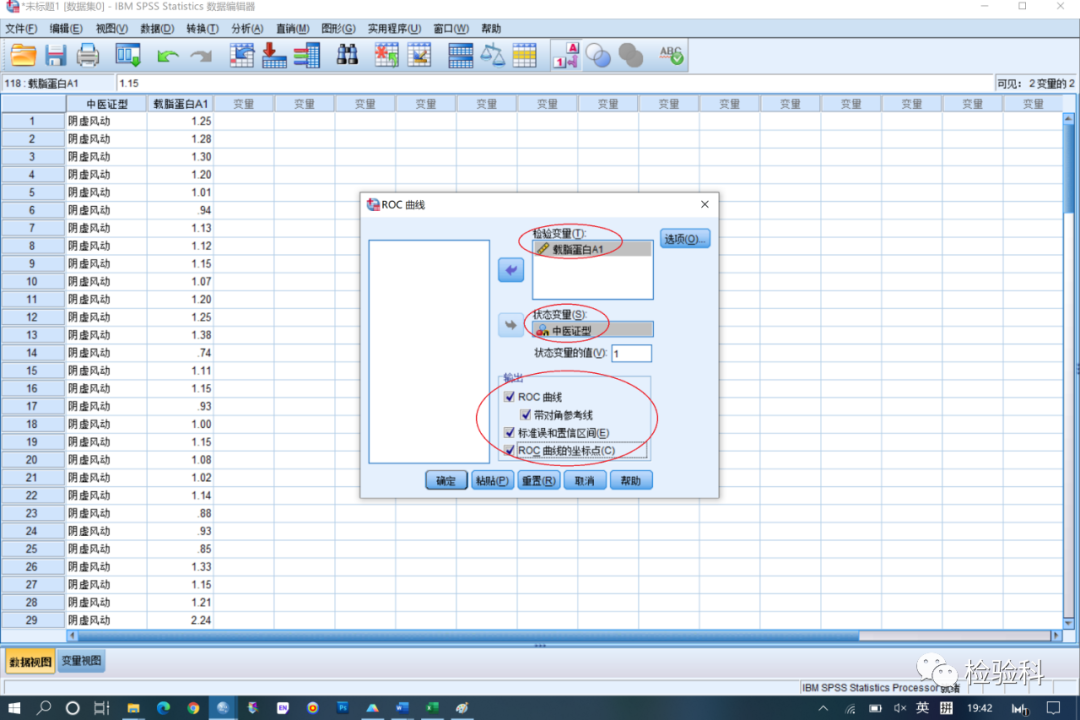Click the Print icon in the toolbar
Image resolution: width=1080 pixels, height=720 pixels.
click(88, 56)
